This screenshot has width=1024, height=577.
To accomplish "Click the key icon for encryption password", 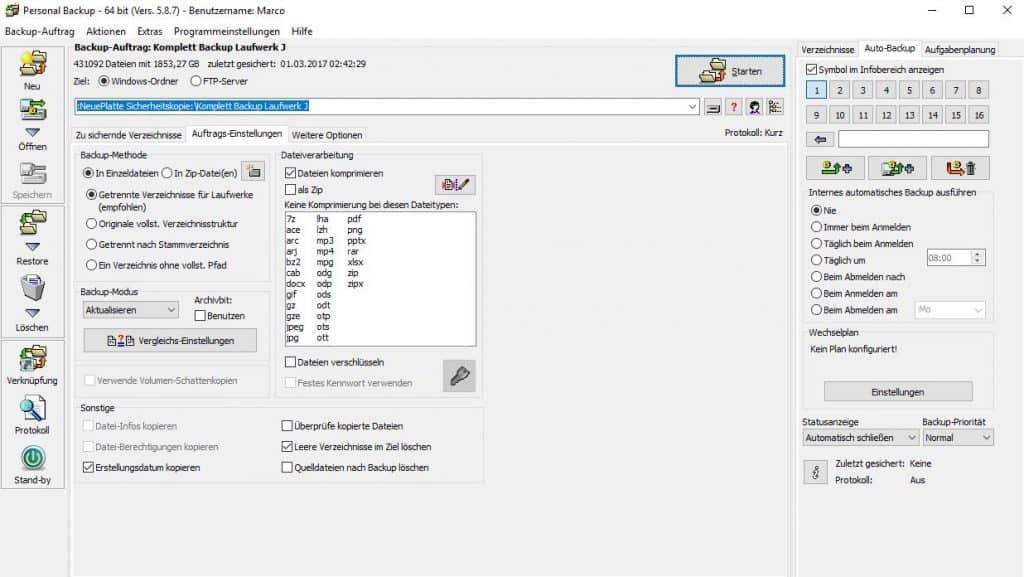I will click(x=459, y=375).
